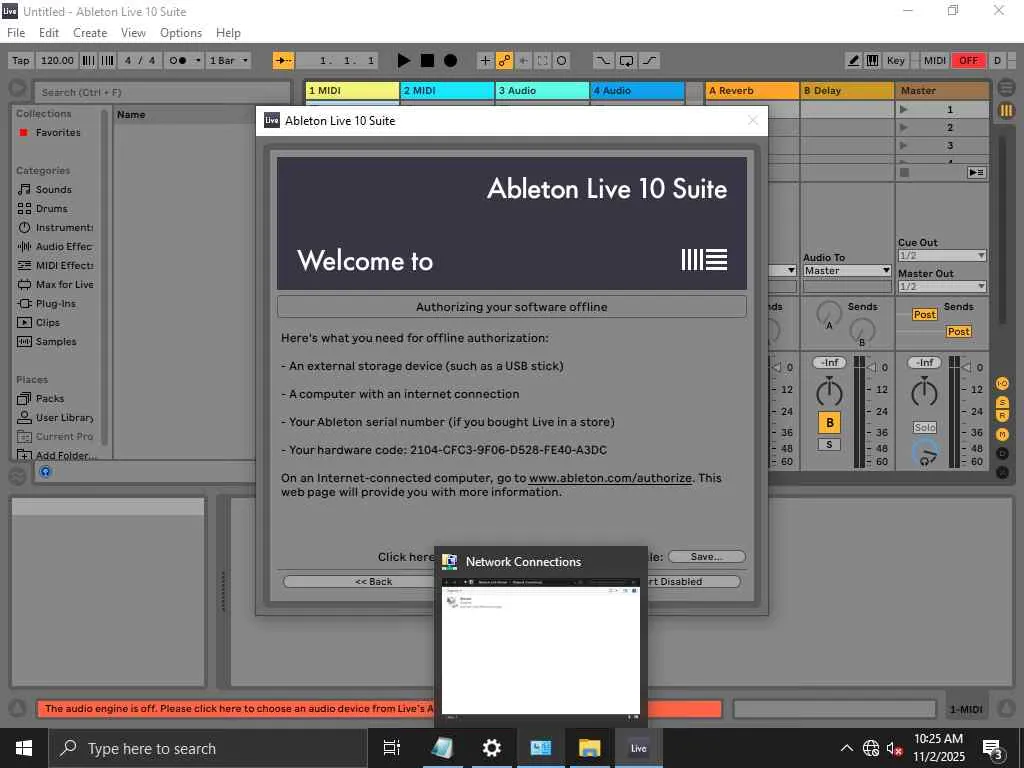Toggle Draw Mode pencil icon
The height and width of the screenshot is (768, 1024).
point(853,61)
